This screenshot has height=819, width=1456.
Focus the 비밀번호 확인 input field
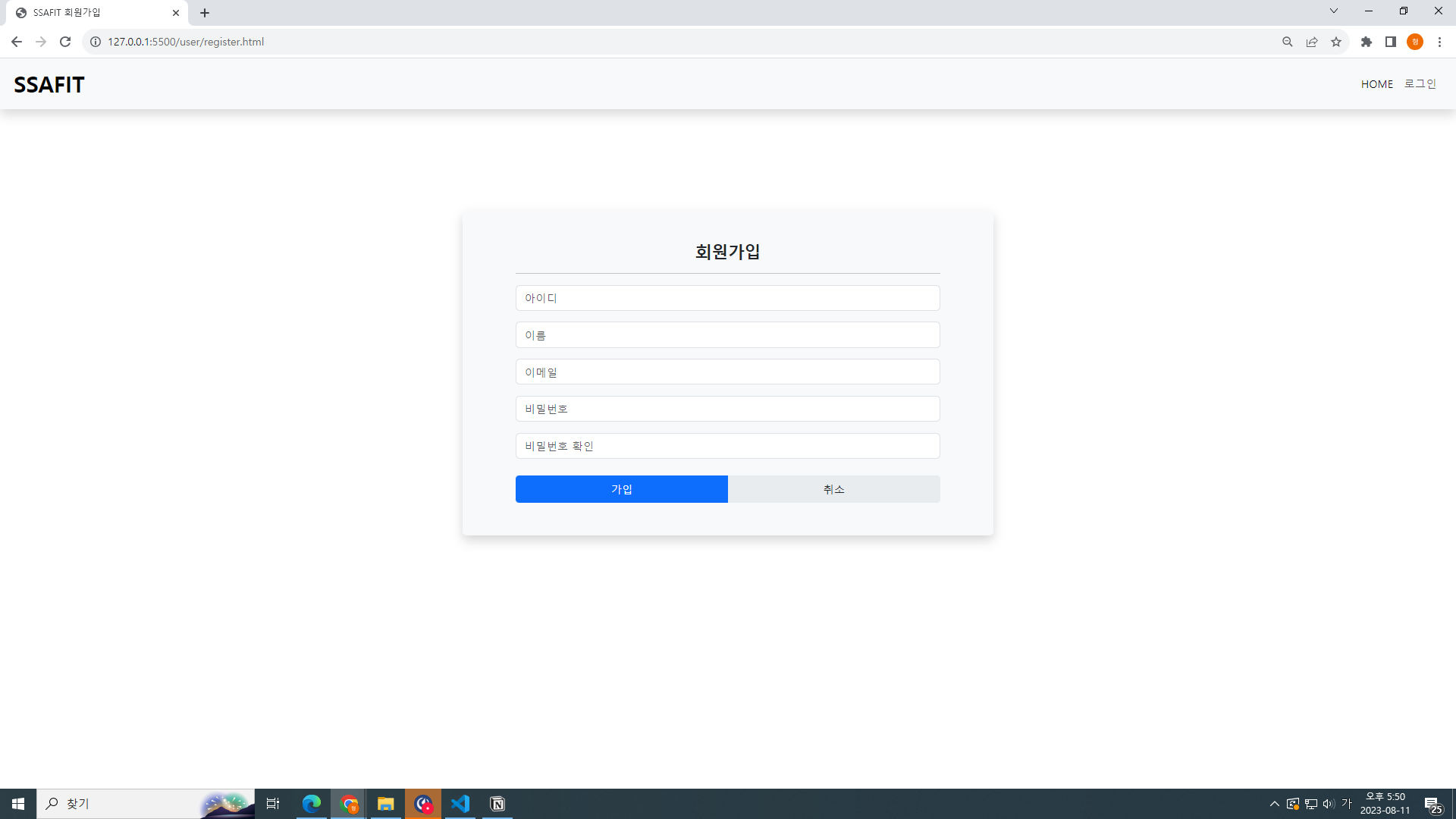point(728,446)
